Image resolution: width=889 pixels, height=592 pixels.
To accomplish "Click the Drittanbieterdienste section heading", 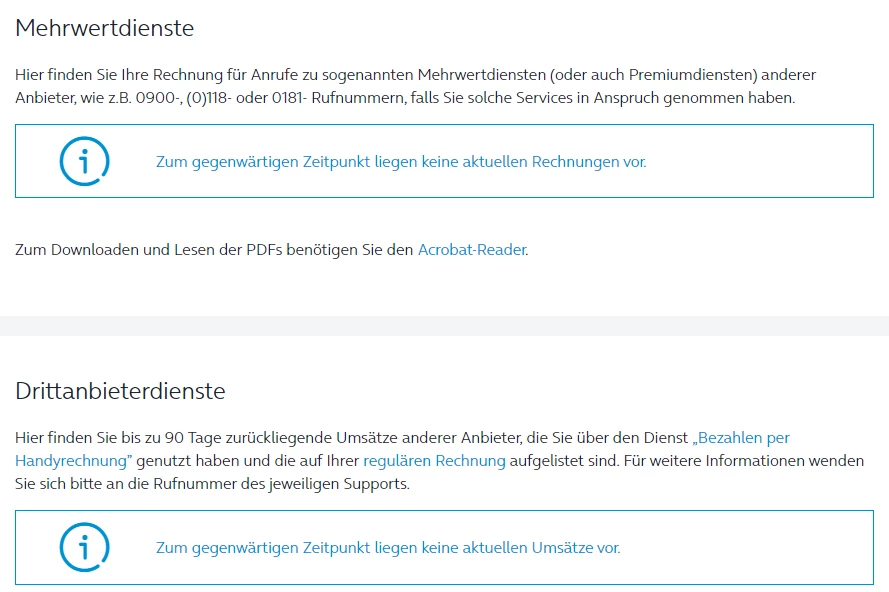I will (120, 390).
